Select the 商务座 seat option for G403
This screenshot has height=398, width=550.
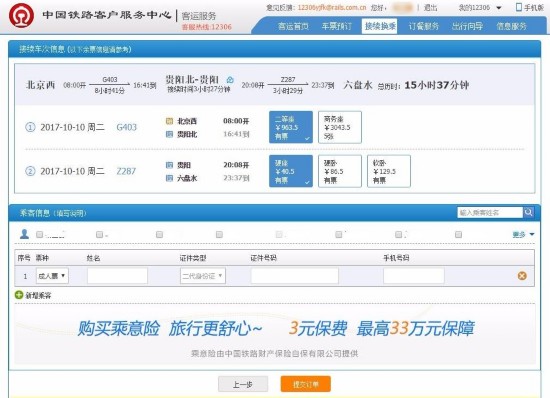point(340,127)
